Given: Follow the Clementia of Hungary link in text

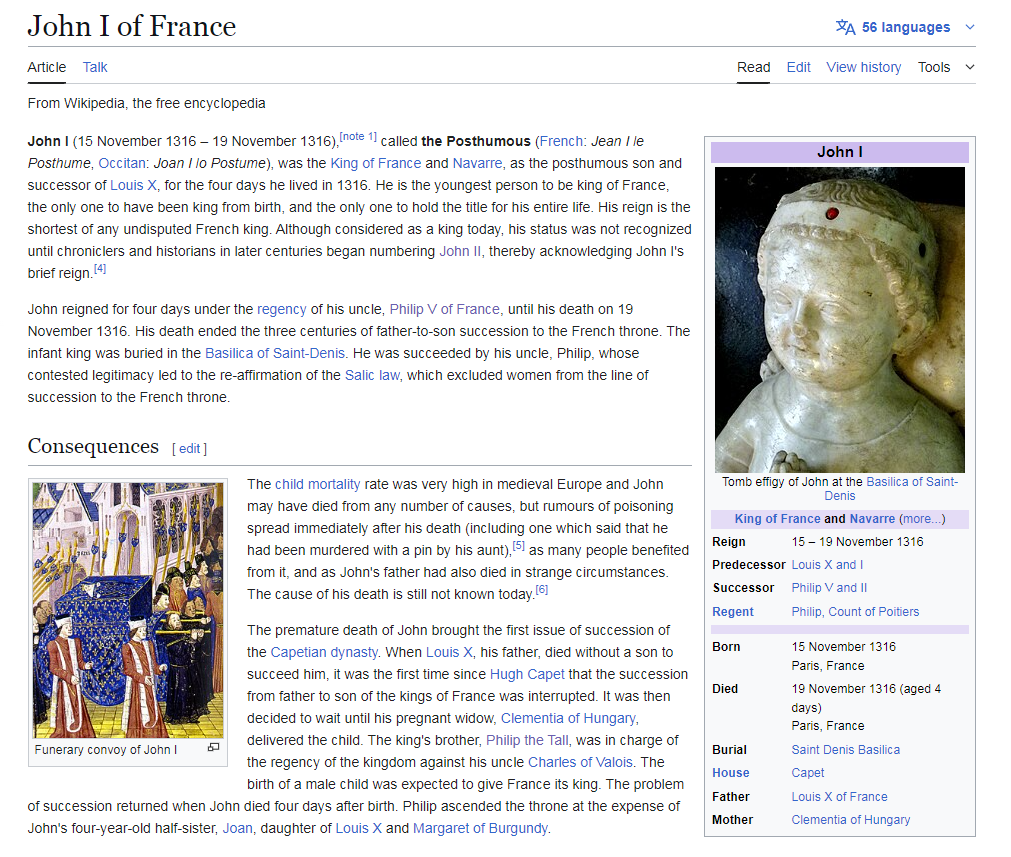Looking at the screenshot, I should pyautogui.click(x=568, y=718).
